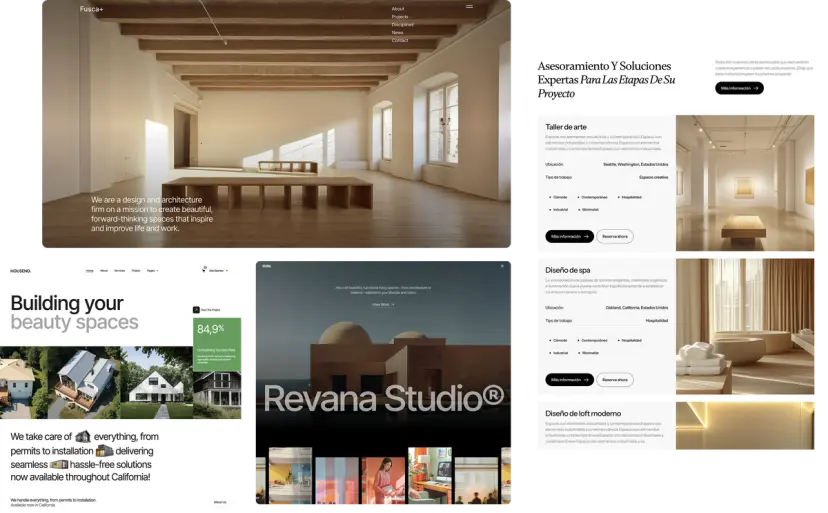Click the Diseño de spa title
828x513 pixels.
click(568, 270)
